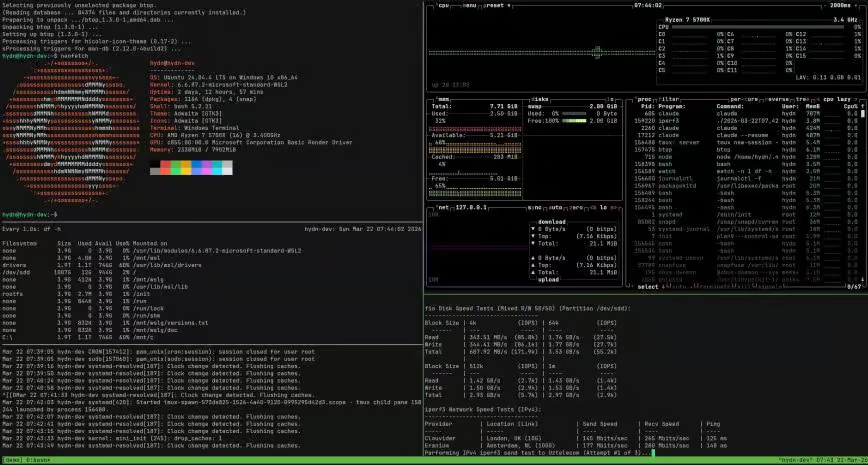Click the cpu lazy sort selector

tap(837, 99)
